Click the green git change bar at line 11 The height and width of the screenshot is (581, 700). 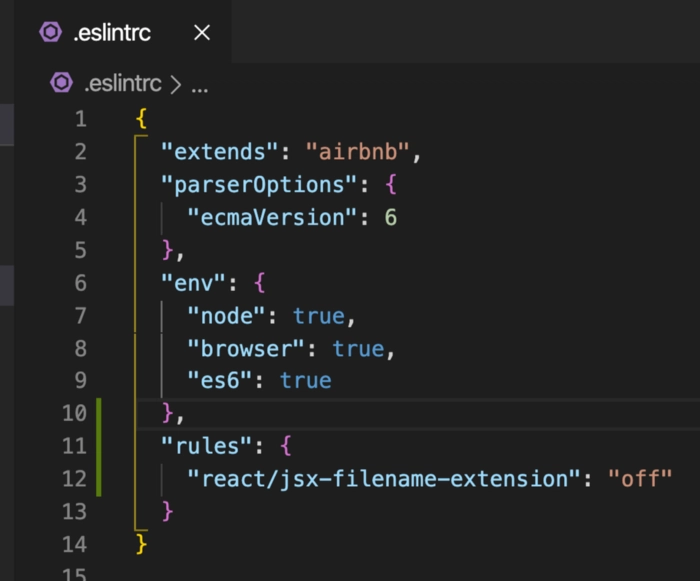99,447
